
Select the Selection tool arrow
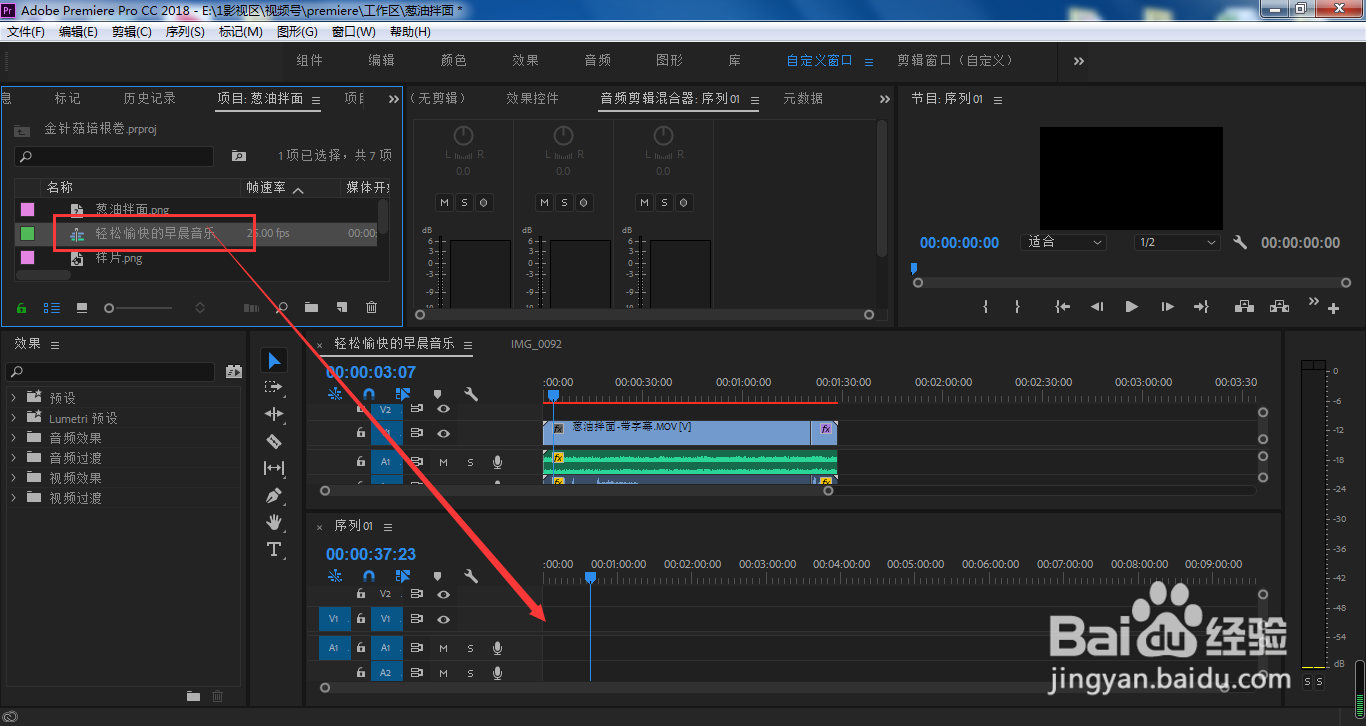(275, 360)
